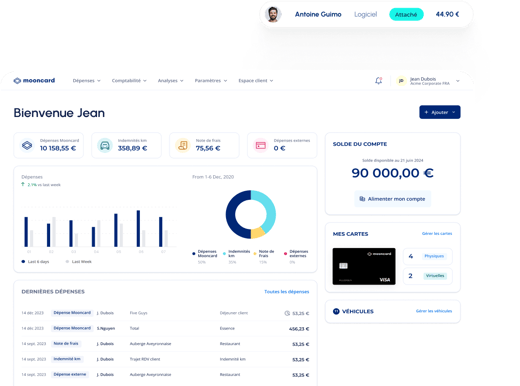The height and width of the screenshot is (386, 520).
Task: Expand the Jean Dubois account chevron
Action: coord(458,81)
